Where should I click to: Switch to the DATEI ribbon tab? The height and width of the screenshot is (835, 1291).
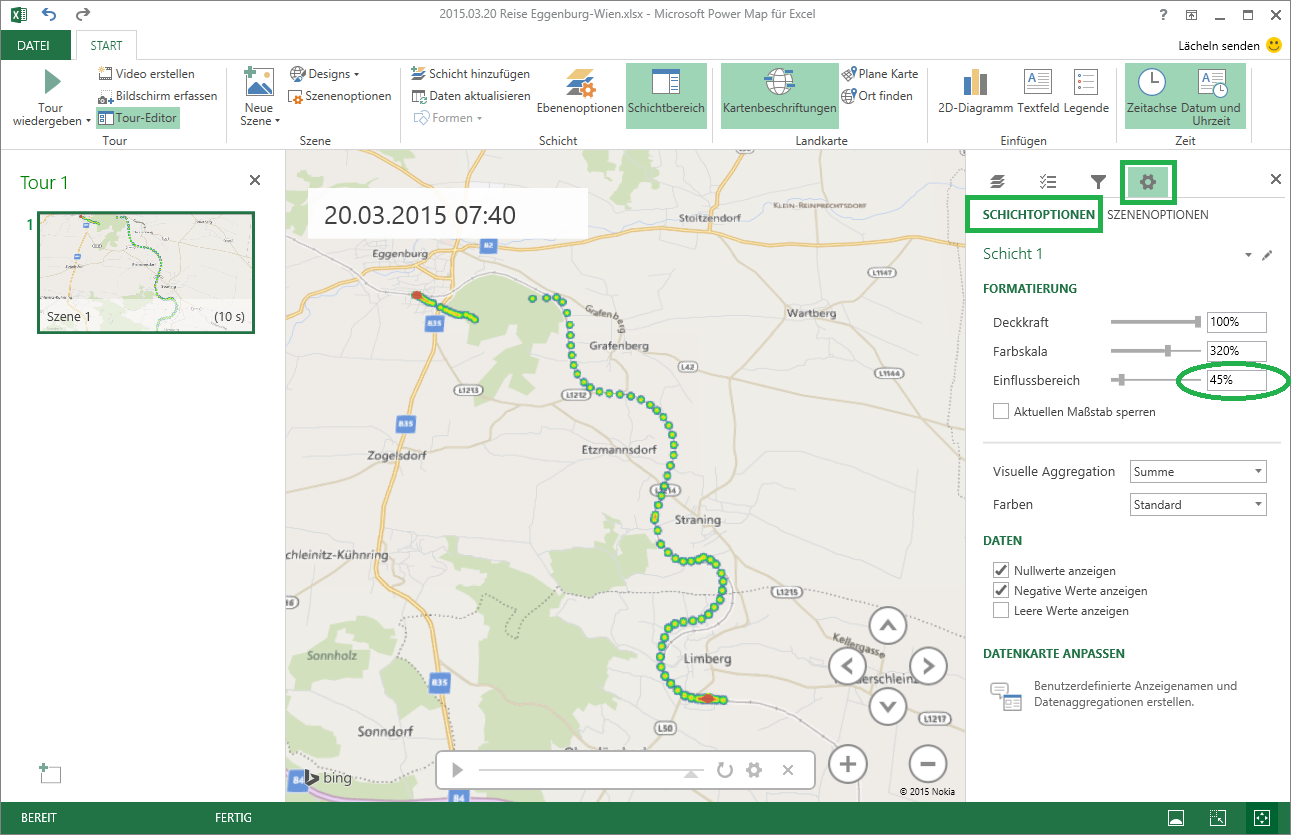point(36,45)
